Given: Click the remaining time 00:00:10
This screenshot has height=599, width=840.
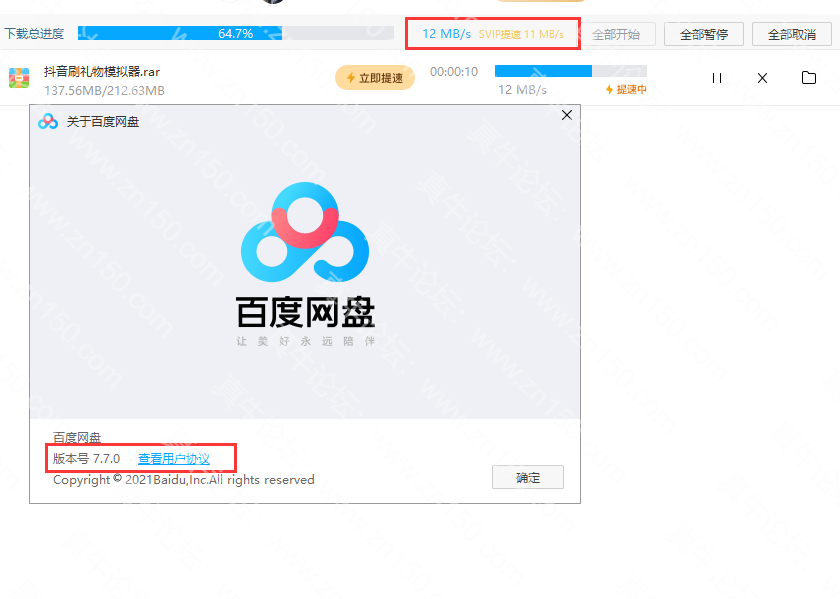Looking at the screenshot, I should (x=454, y=72).
